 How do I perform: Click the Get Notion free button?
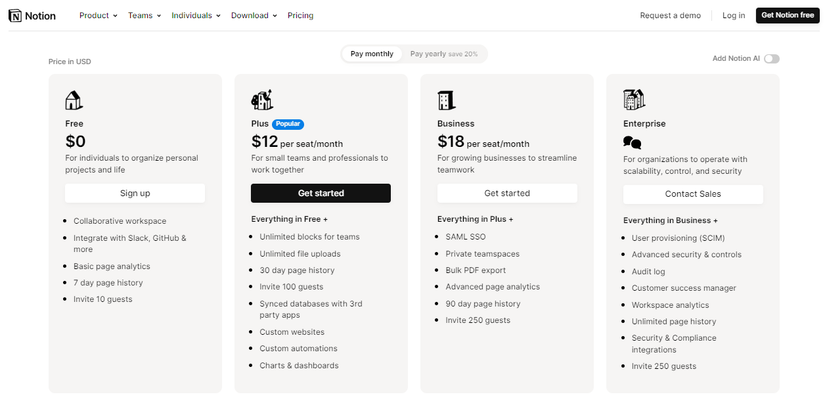click(x=788, y=15)
